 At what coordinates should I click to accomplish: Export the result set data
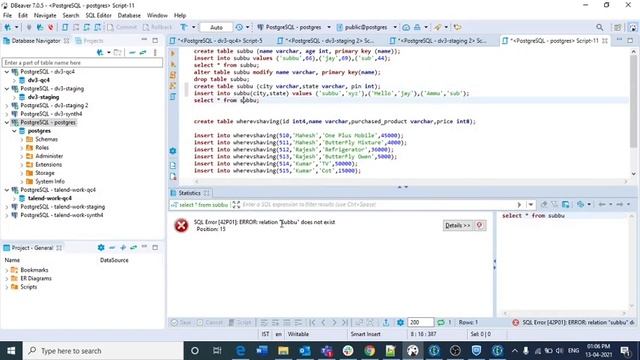[386, 322]
